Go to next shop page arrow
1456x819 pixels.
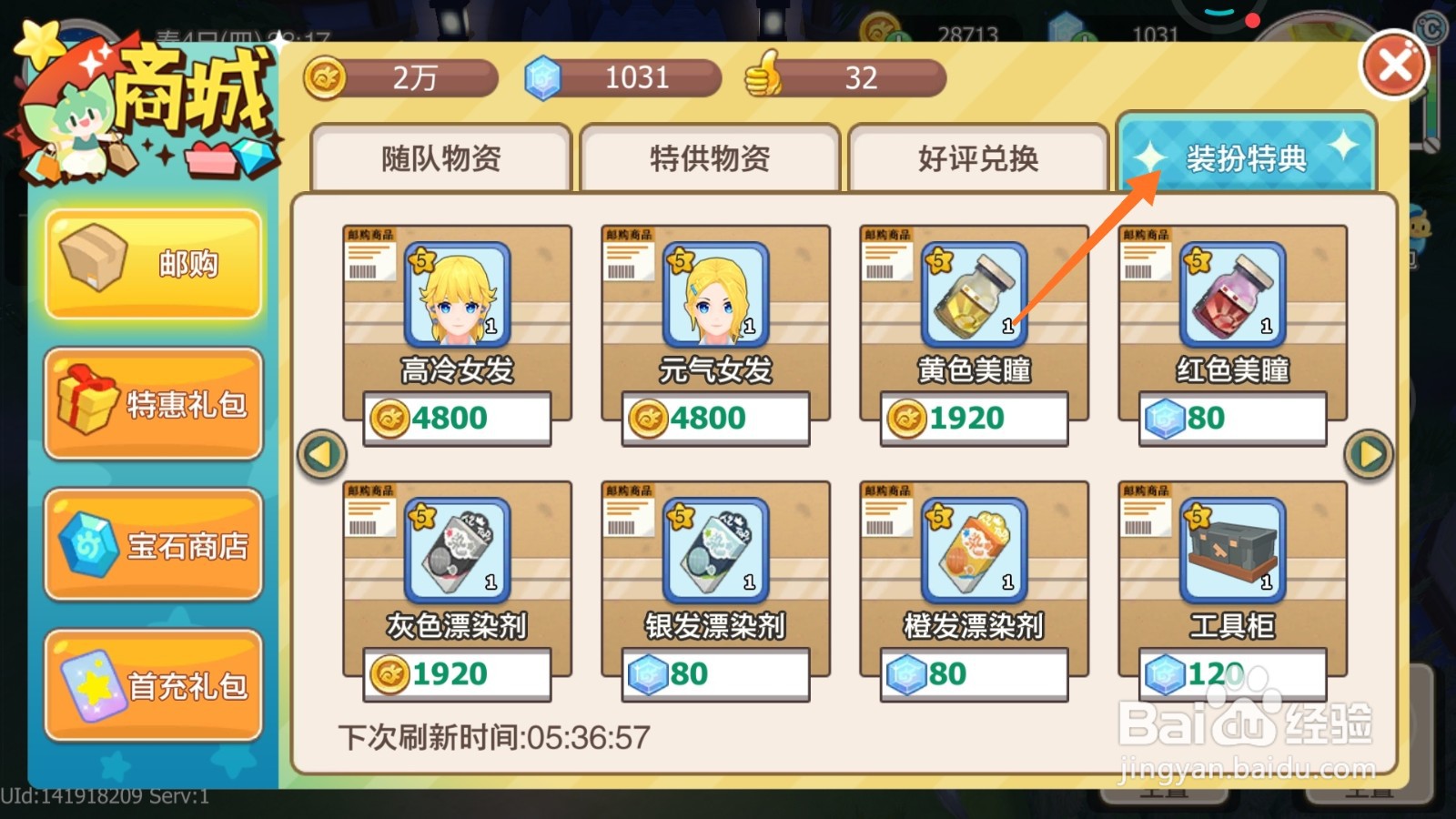(1369, 454)
